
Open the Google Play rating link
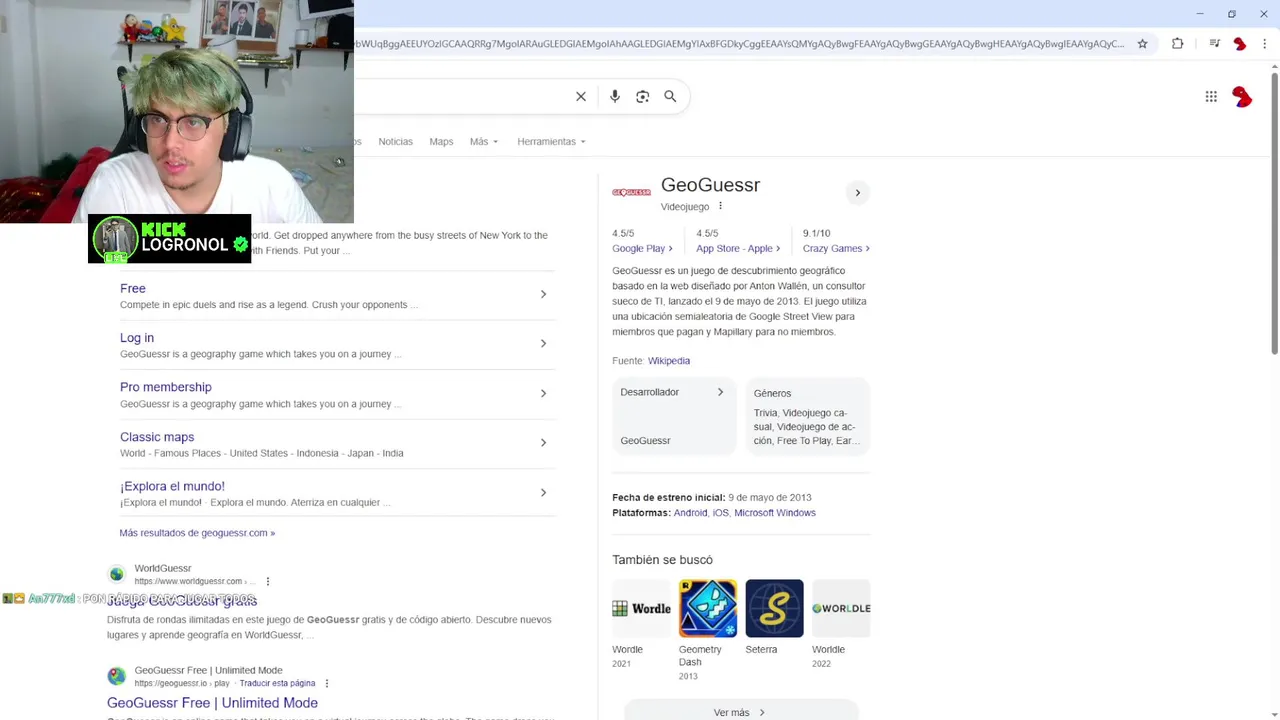click(x=642, y=248)
